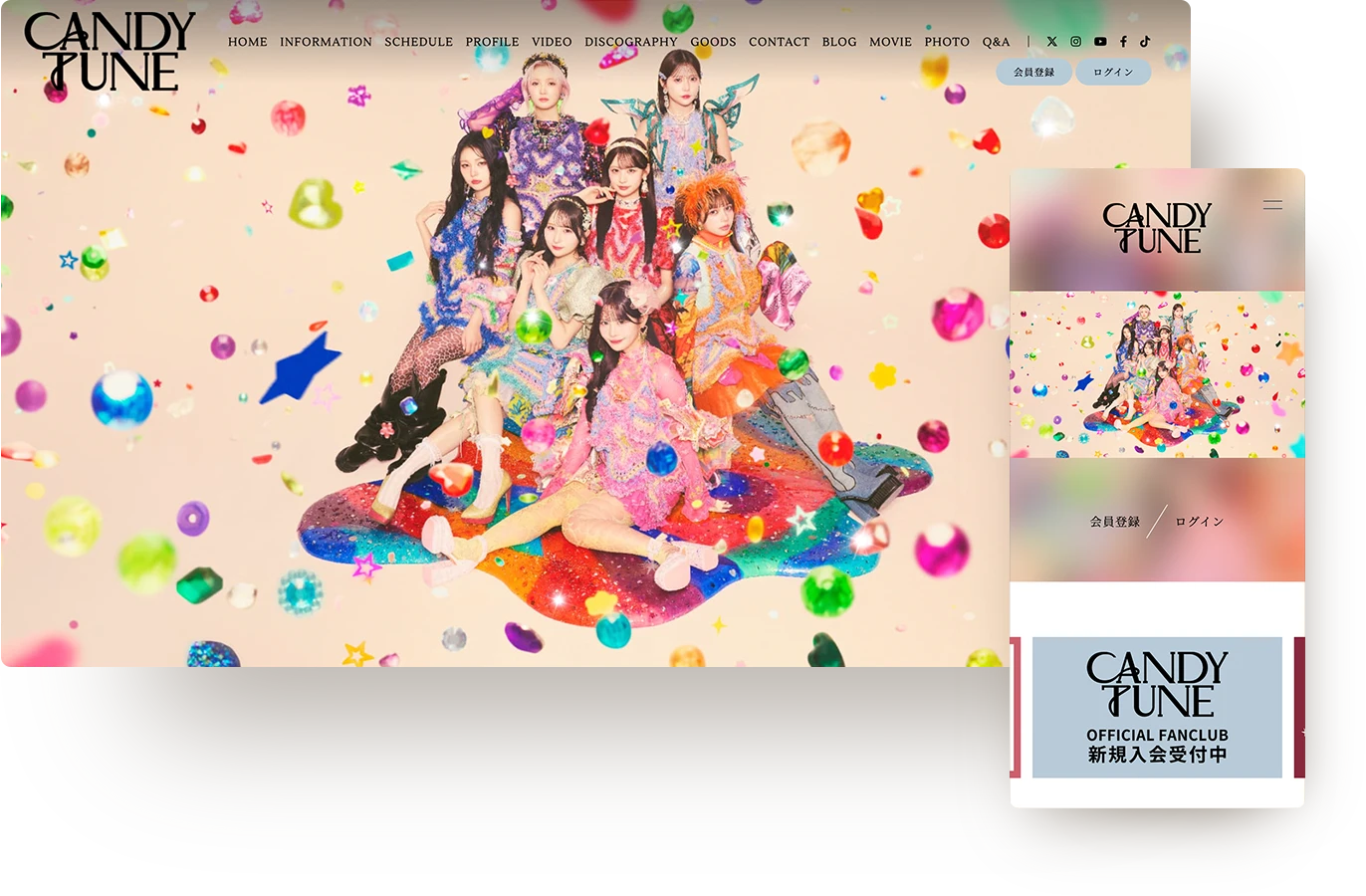Open the Q&A page
Screen dimensions: 1366x896
[996, 42]
